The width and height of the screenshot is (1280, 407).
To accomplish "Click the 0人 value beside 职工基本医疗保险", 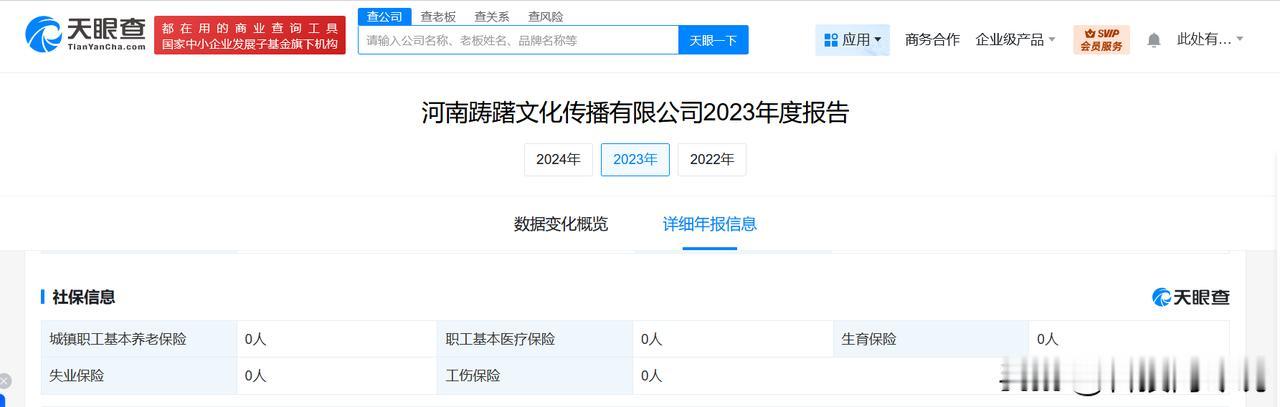I will point(652,339).
